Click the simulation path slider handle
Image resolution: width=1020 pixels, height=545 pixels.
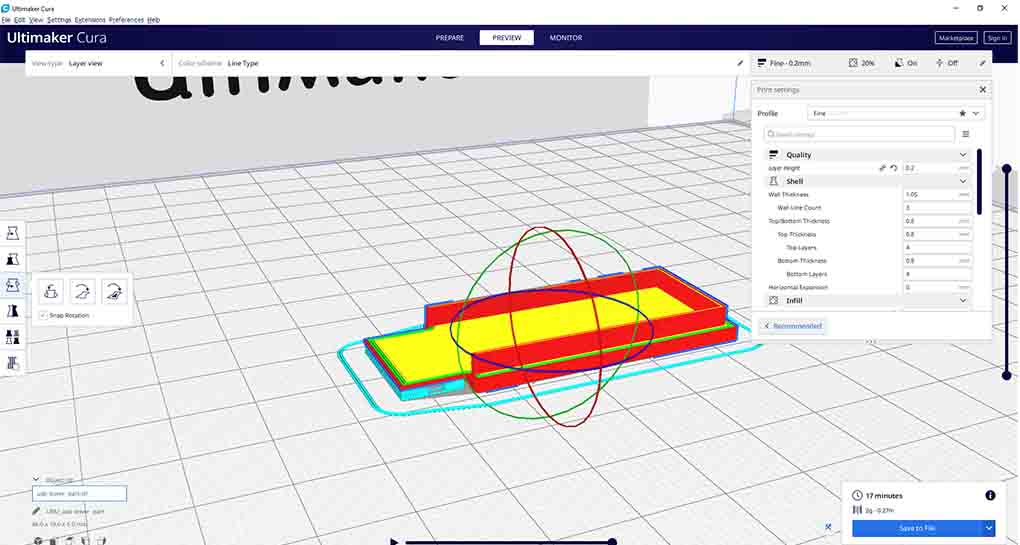[612, 541]
